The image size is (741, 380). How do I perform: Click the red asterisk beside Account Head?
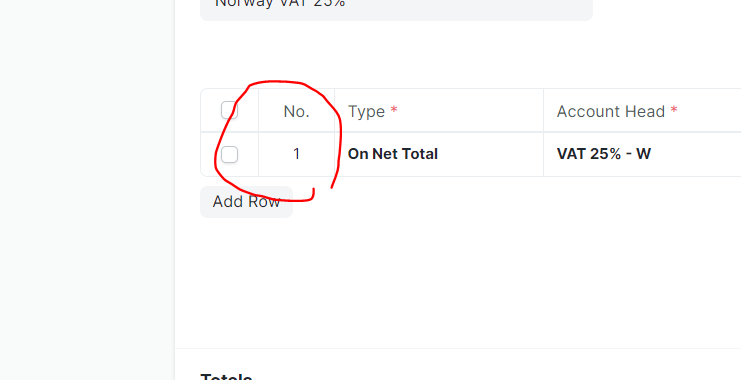674,111
